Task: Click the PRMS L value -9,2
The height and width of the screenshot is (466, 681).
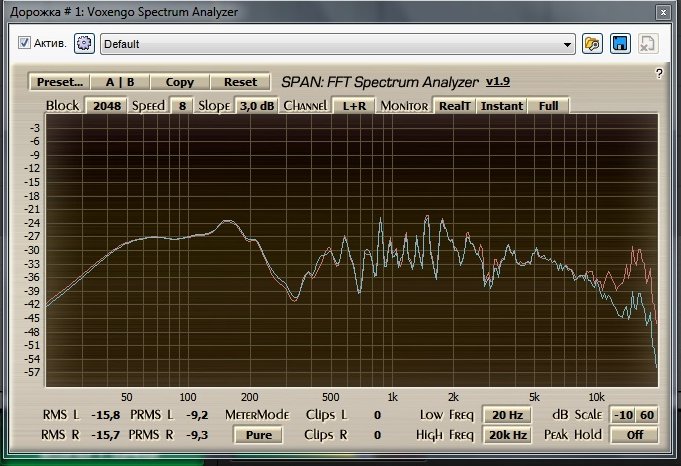Action: point(197,415)
